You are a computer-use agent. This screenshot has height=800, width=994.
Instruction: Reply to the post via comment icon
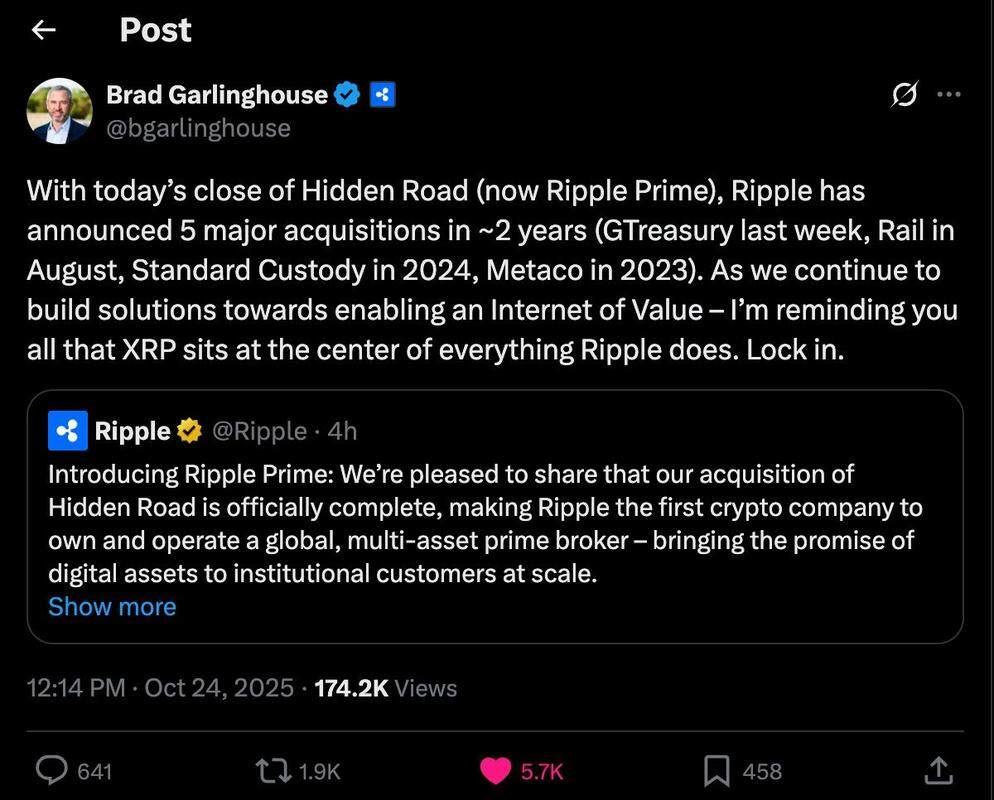tap(51, 770)
